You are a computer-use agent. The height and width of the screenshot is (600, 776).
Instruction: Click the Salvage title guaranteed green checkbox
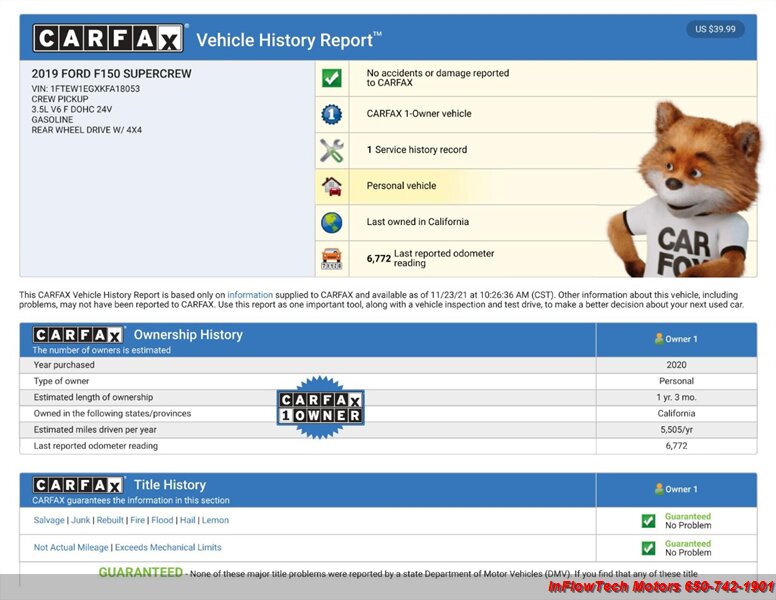(648, 521)
